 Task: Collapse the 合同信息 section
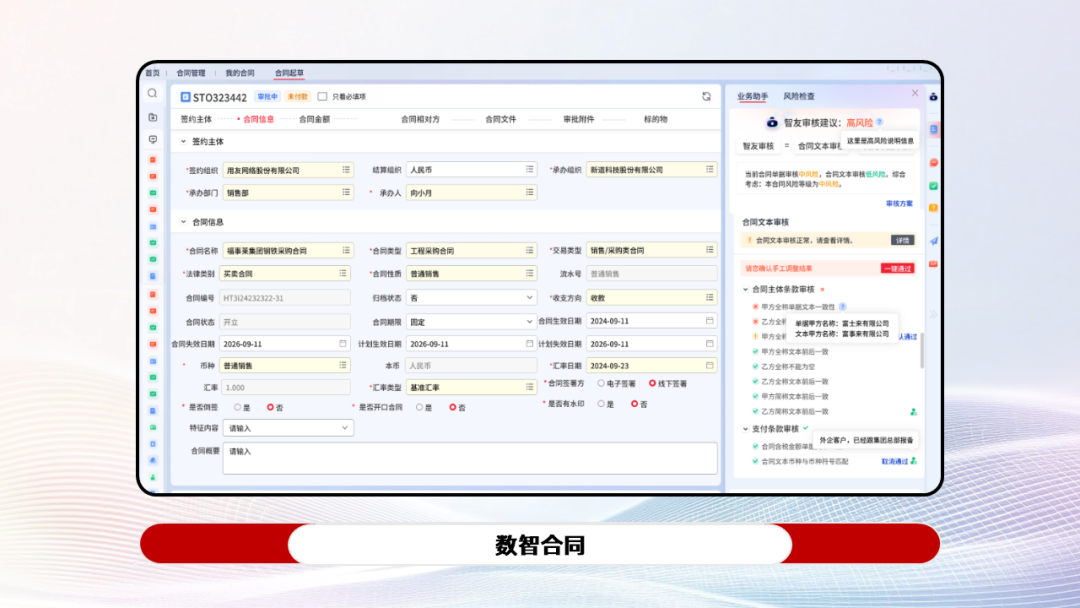click(183, 222)
